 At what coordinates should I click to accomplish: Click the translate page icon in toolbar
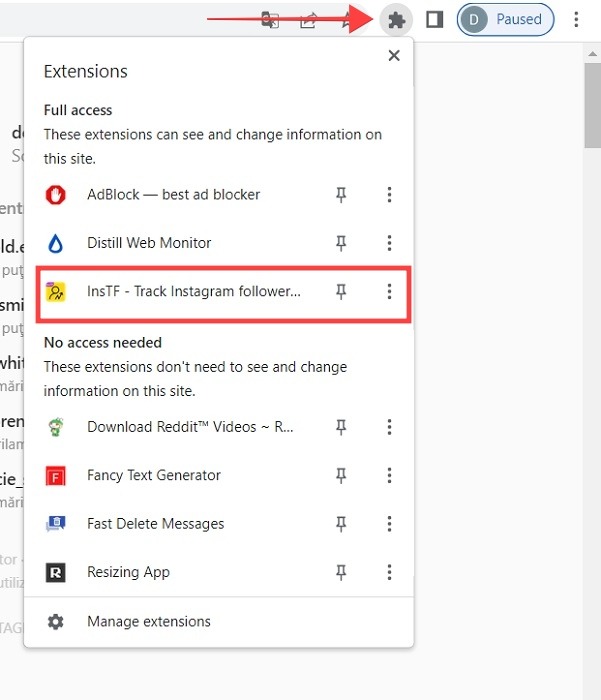click(270, 20)
